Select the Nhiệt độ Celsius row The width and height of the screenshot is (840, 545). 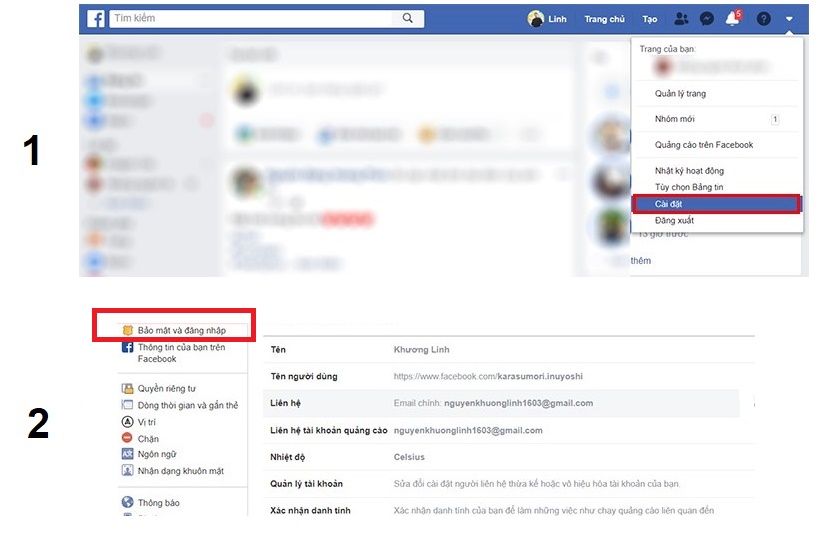point(508,457)
